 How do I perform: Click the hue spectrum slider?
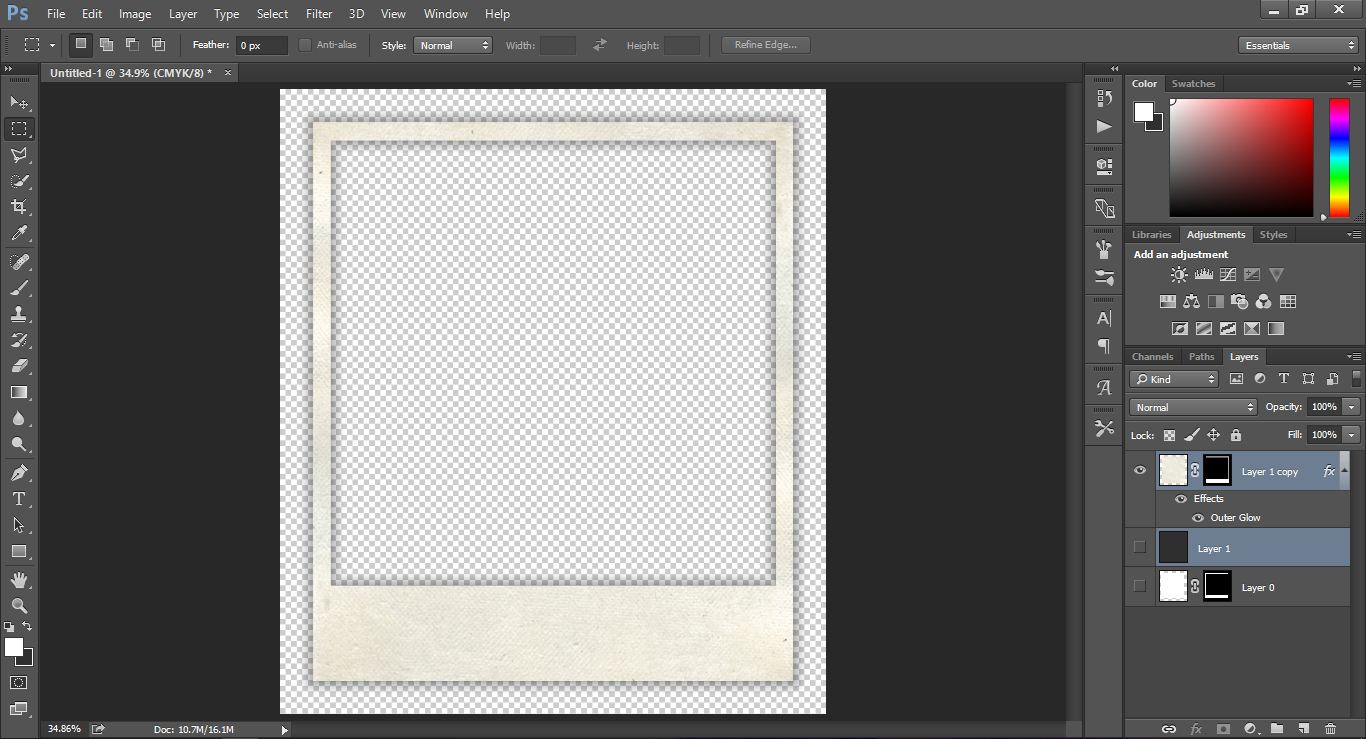pos(1339,157)
